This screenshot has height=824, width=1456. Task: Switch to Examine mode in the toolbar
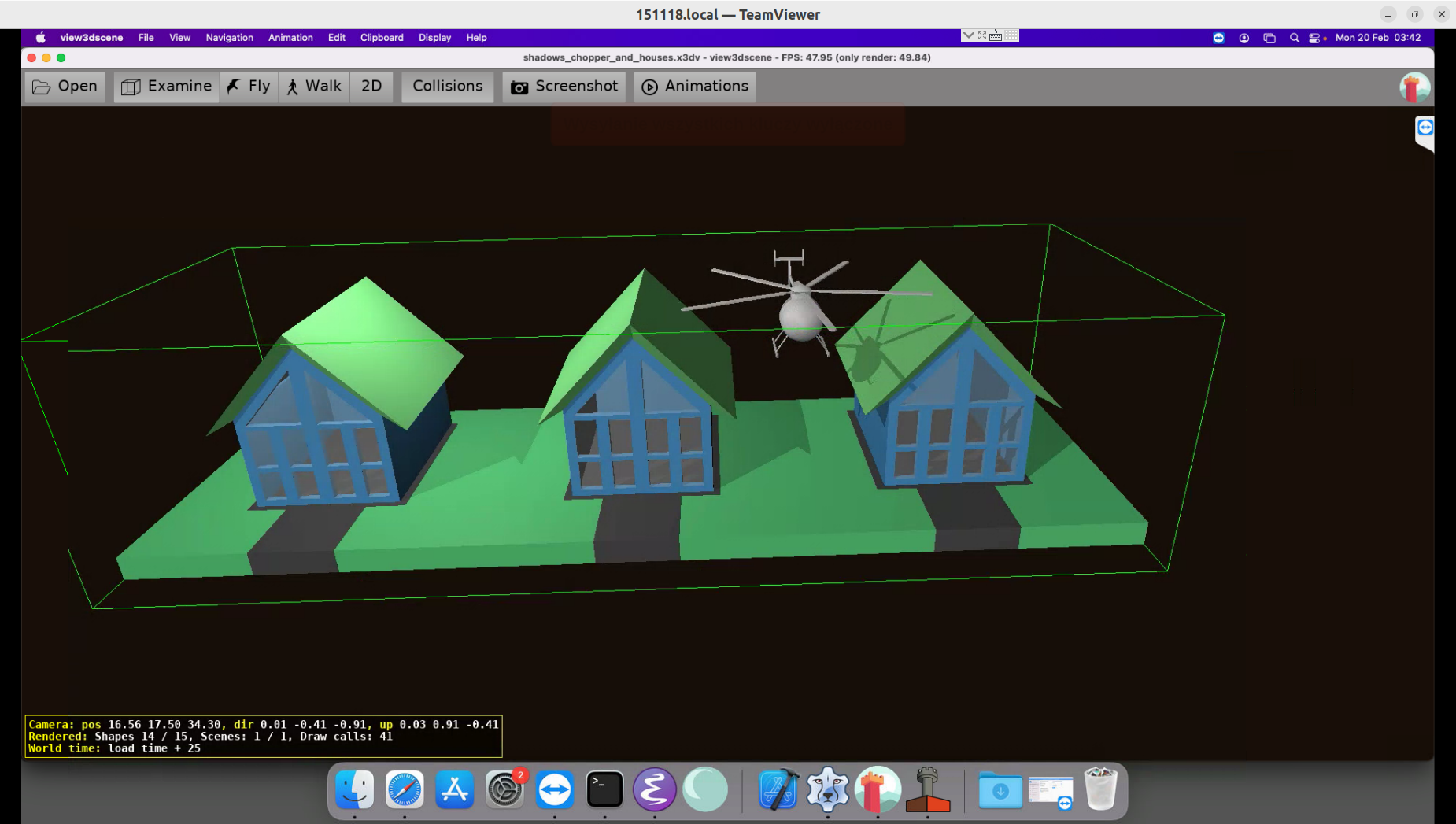click(166, 87)
